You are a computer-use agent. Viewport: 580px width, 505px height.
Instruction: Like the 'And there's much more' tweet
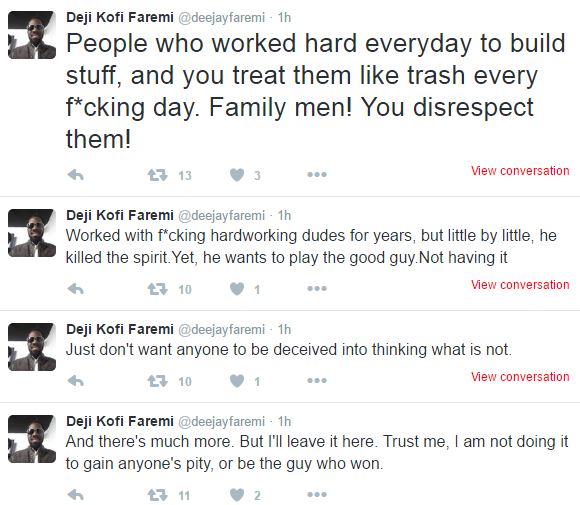tap(237, 495)
